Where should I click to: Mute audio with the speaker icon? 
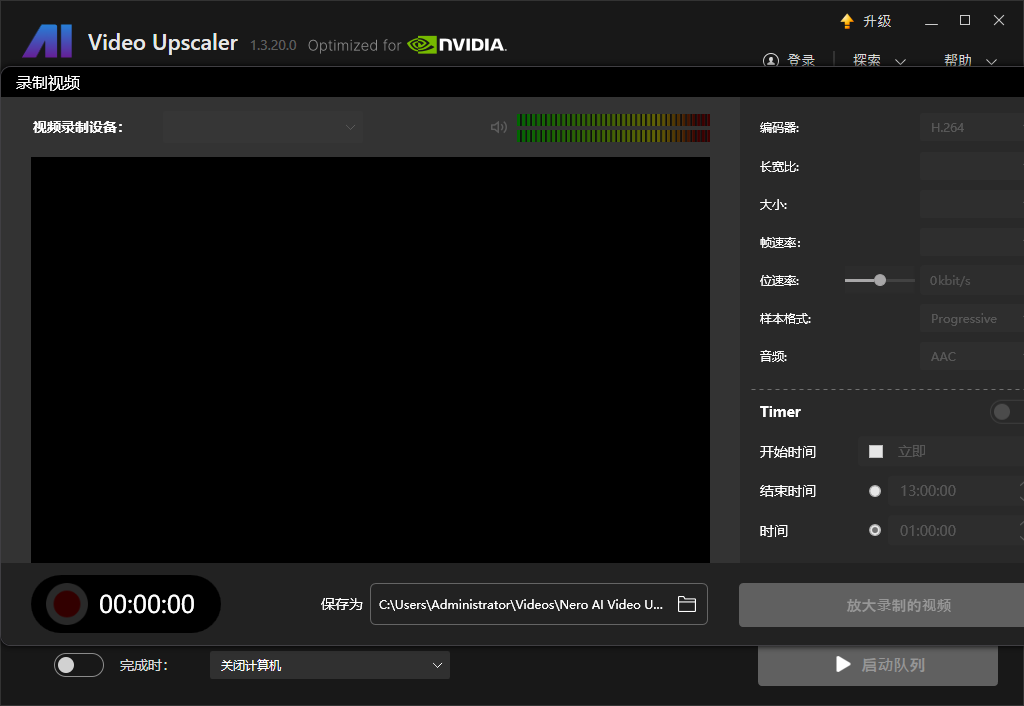coord(498,127)
